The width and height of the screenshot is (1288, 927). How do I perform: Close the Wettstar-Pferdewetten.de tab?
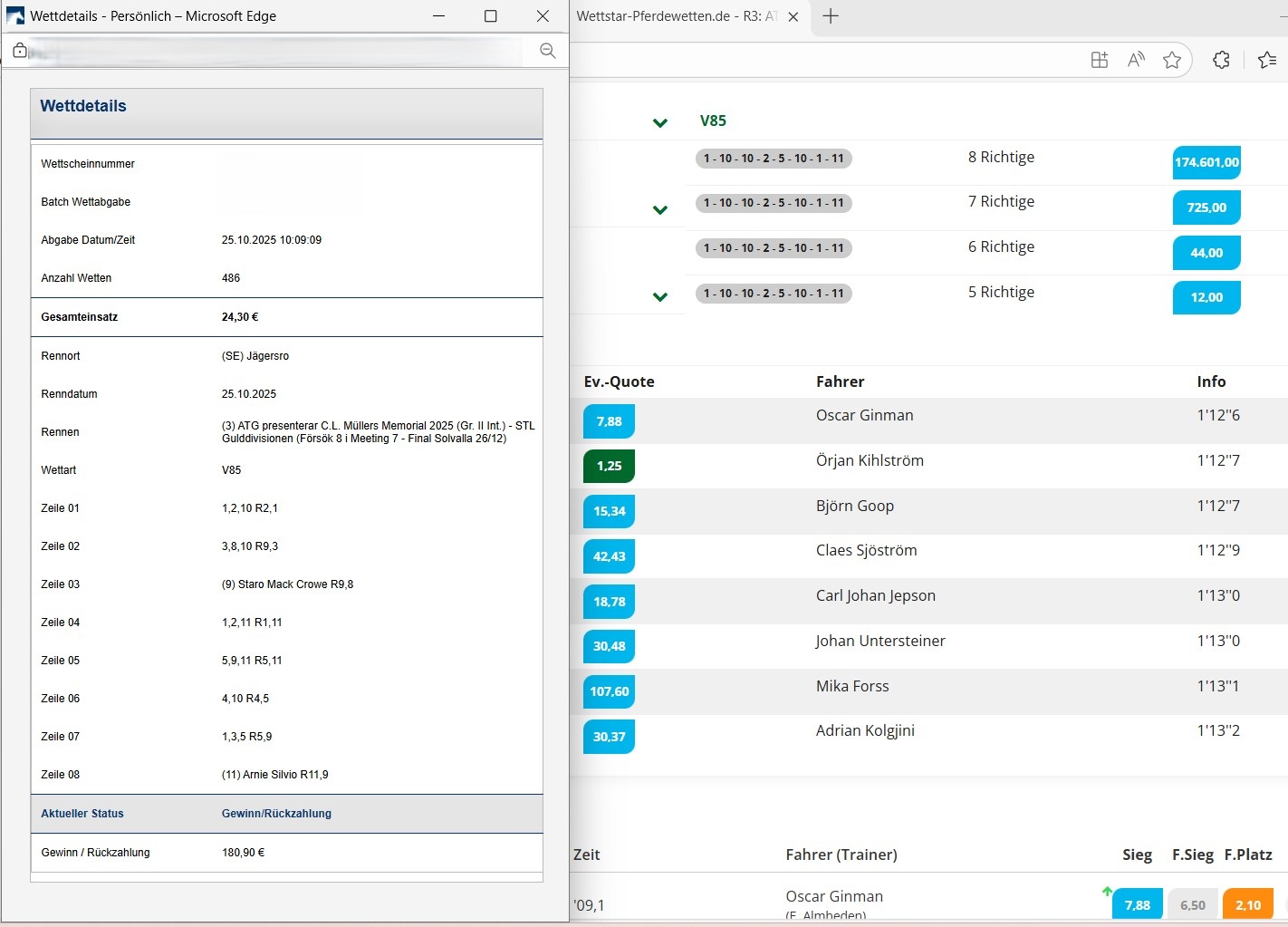click(x=793, y=17)
